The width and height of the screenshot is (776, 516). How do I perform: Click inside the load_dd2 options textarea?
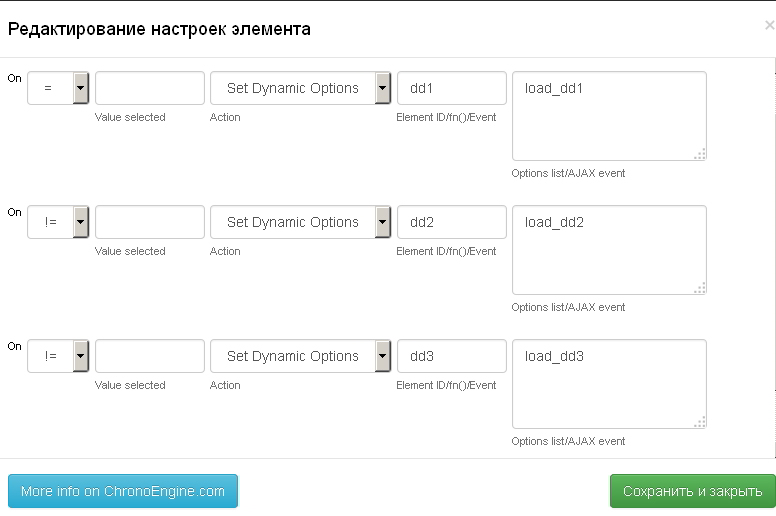[x=609, y=250]
